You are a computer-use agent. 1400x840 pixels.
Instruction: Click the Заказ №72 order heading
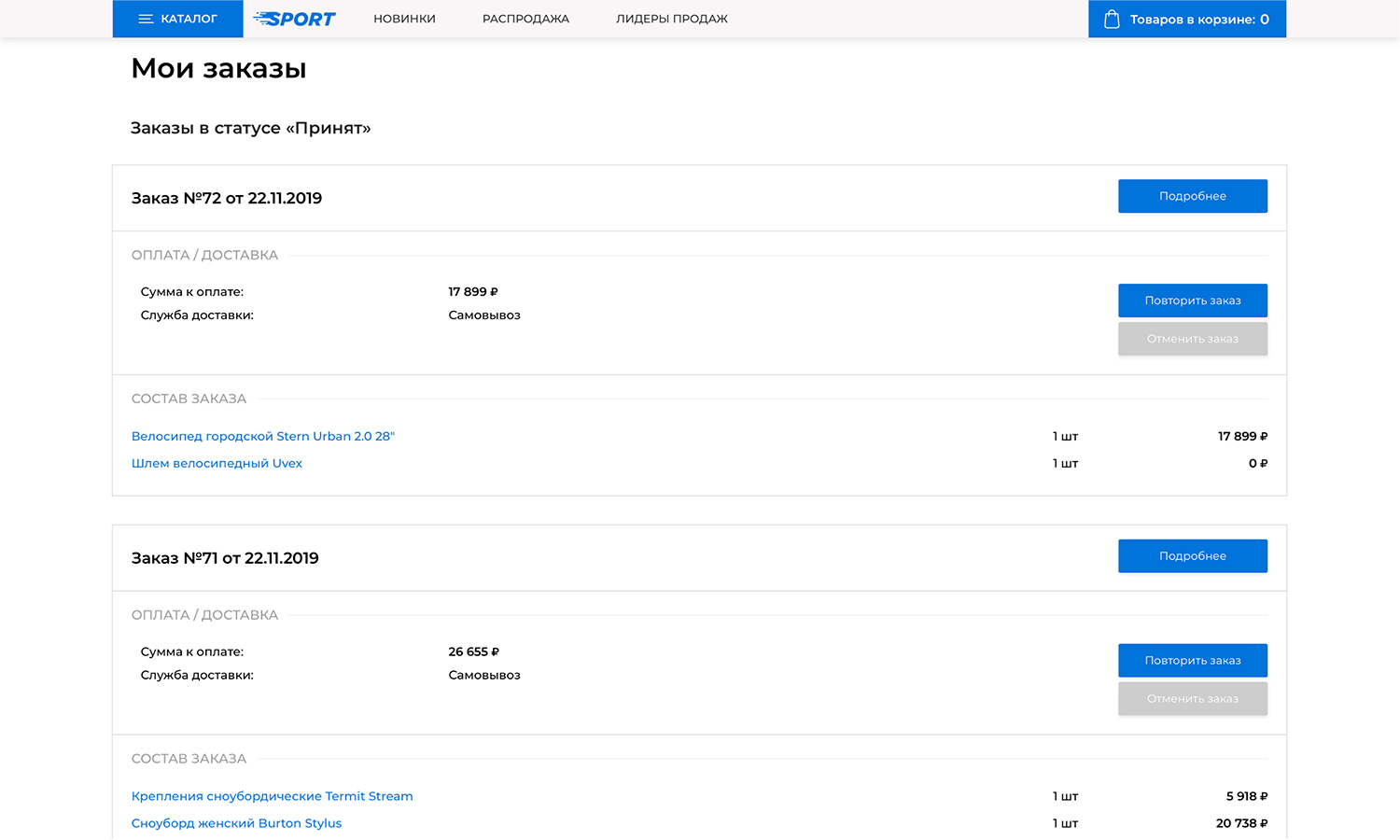[x=227, y=198]
